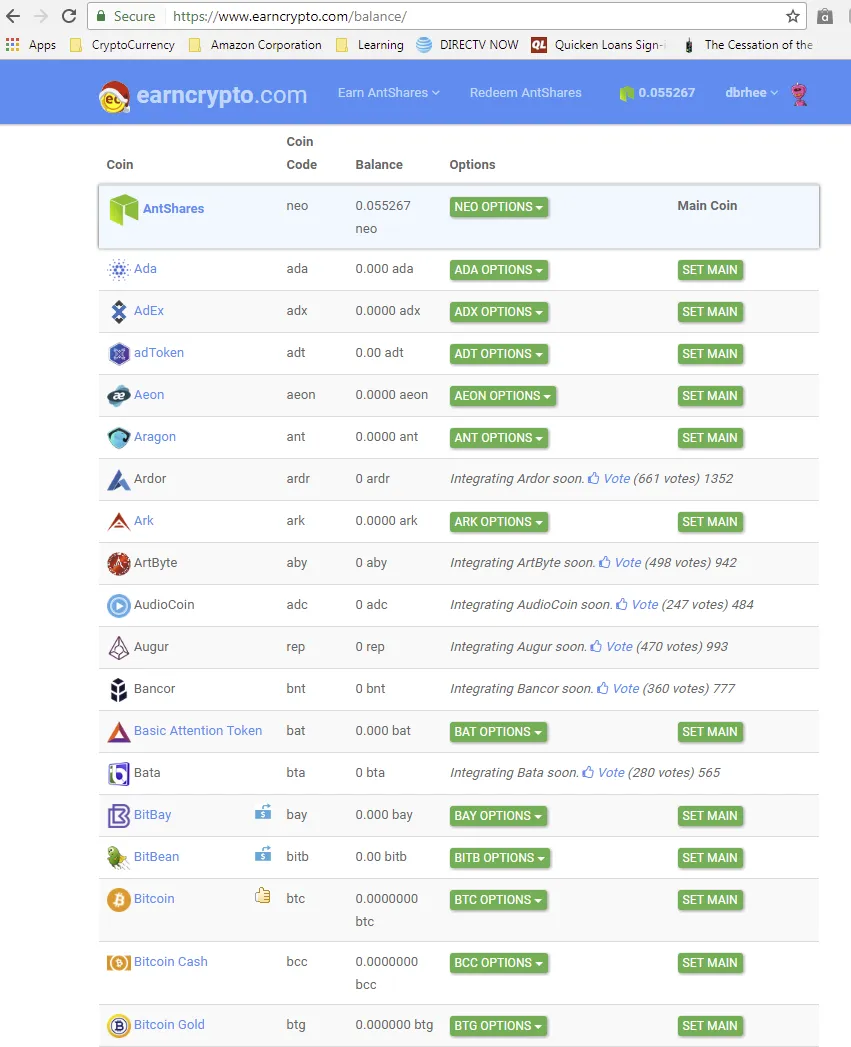The width and height of the screenshot is (851, 1047).
Task: Expand the BAT OPTIONS dropdown
Action: tap(498, 732)
